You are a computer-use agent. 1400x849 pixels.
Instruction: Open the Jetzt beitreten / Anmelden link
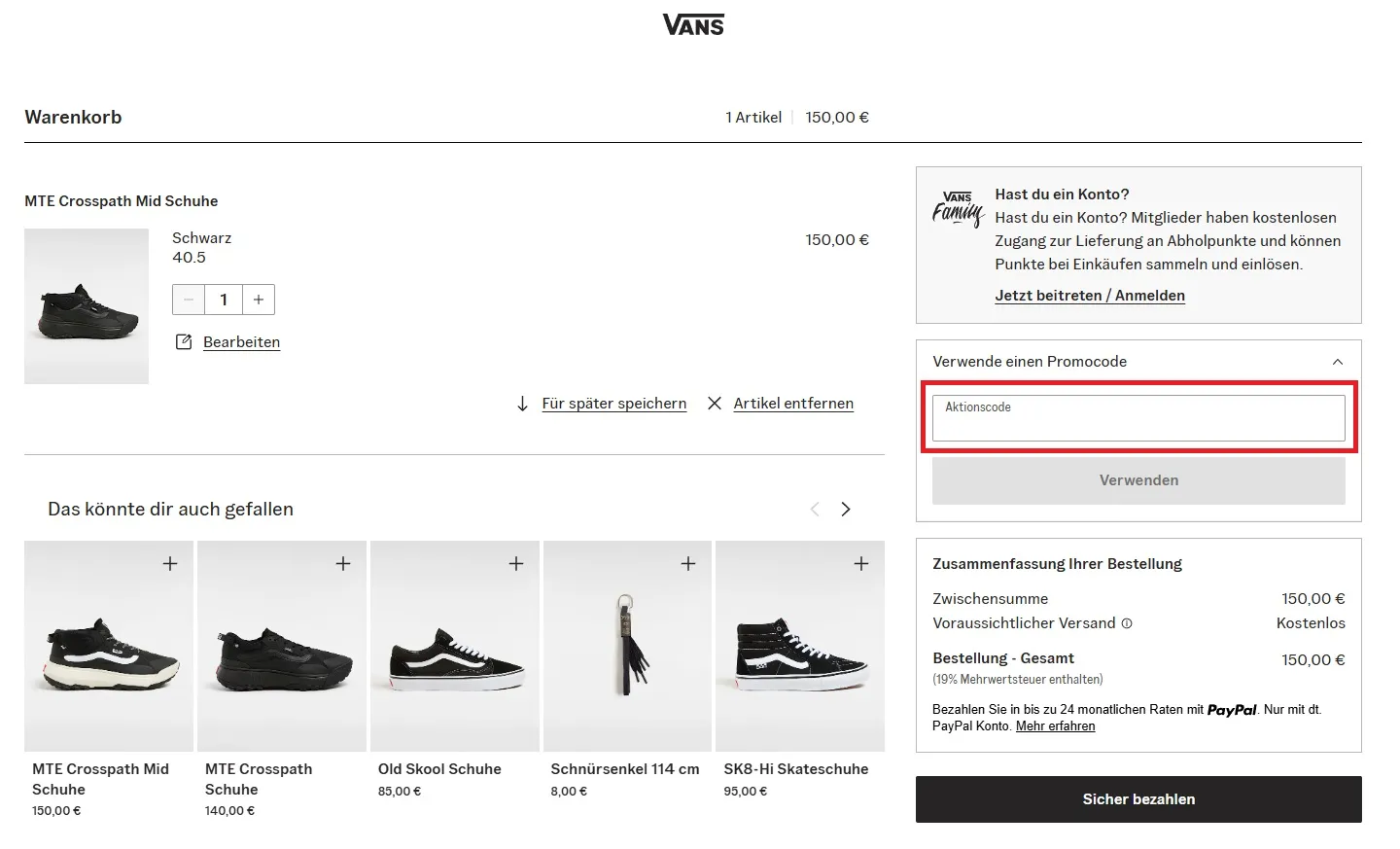click(1090, 296)
